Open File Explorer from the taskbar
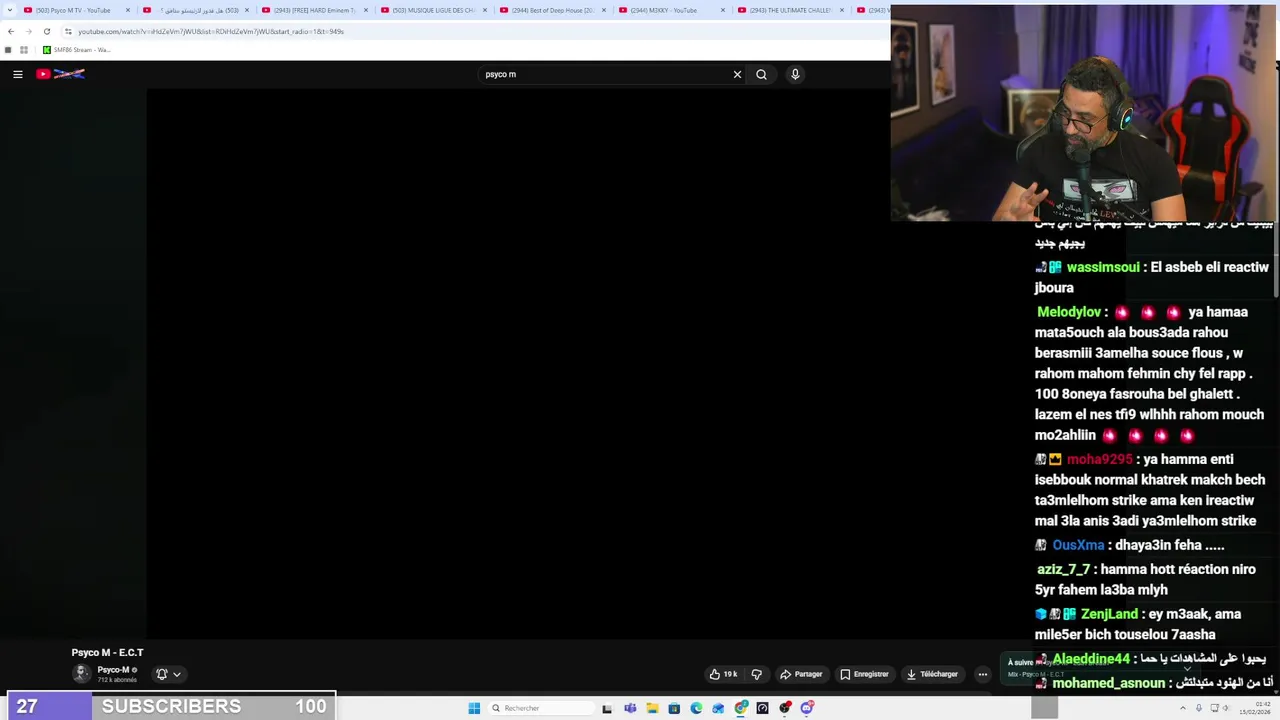Screen dimensions: 1280x720 [x=652, y=708]
